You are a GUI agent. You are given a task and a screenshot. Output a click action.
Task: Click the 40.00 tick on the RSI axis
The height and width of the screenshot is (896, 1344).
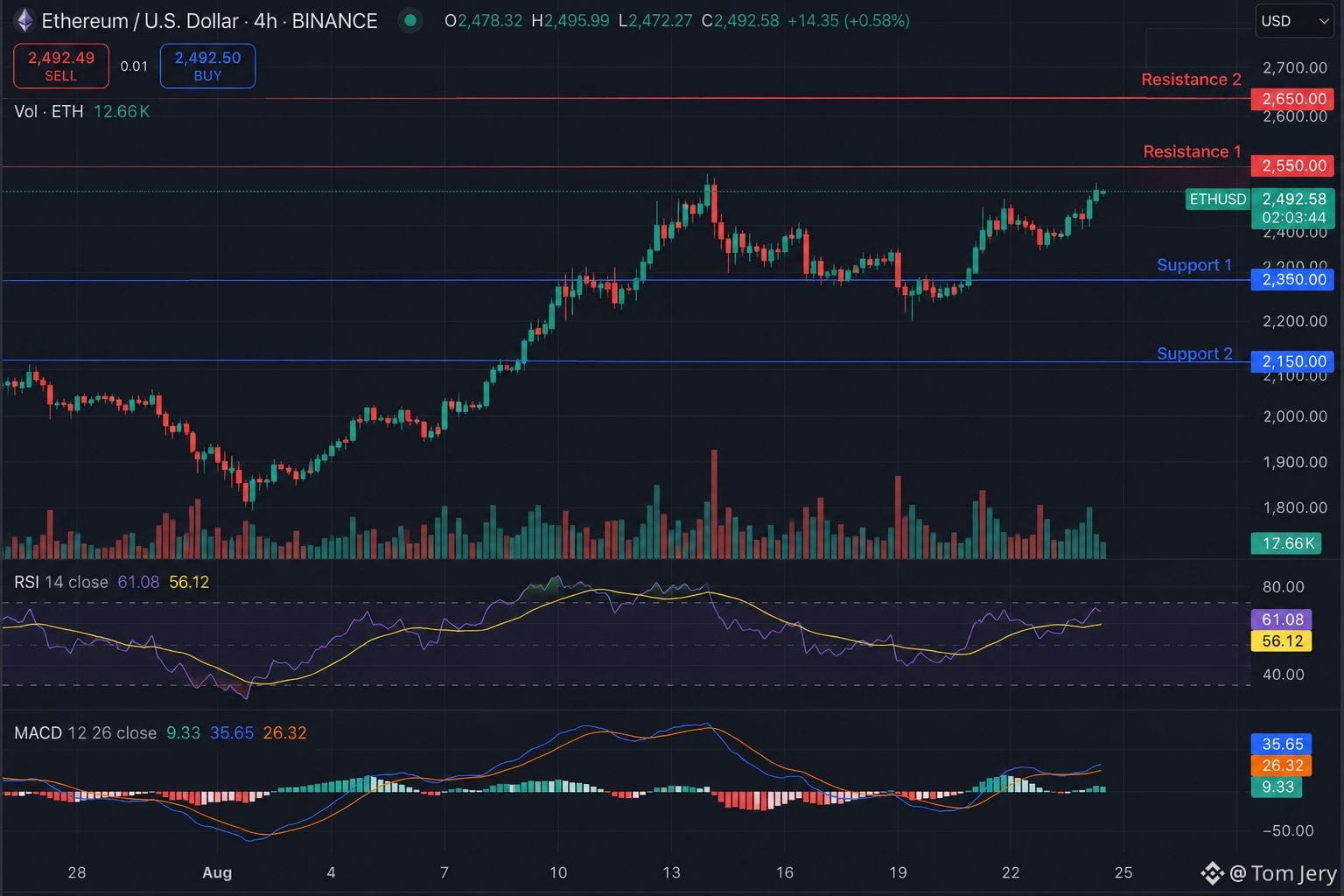point(1284,675)
